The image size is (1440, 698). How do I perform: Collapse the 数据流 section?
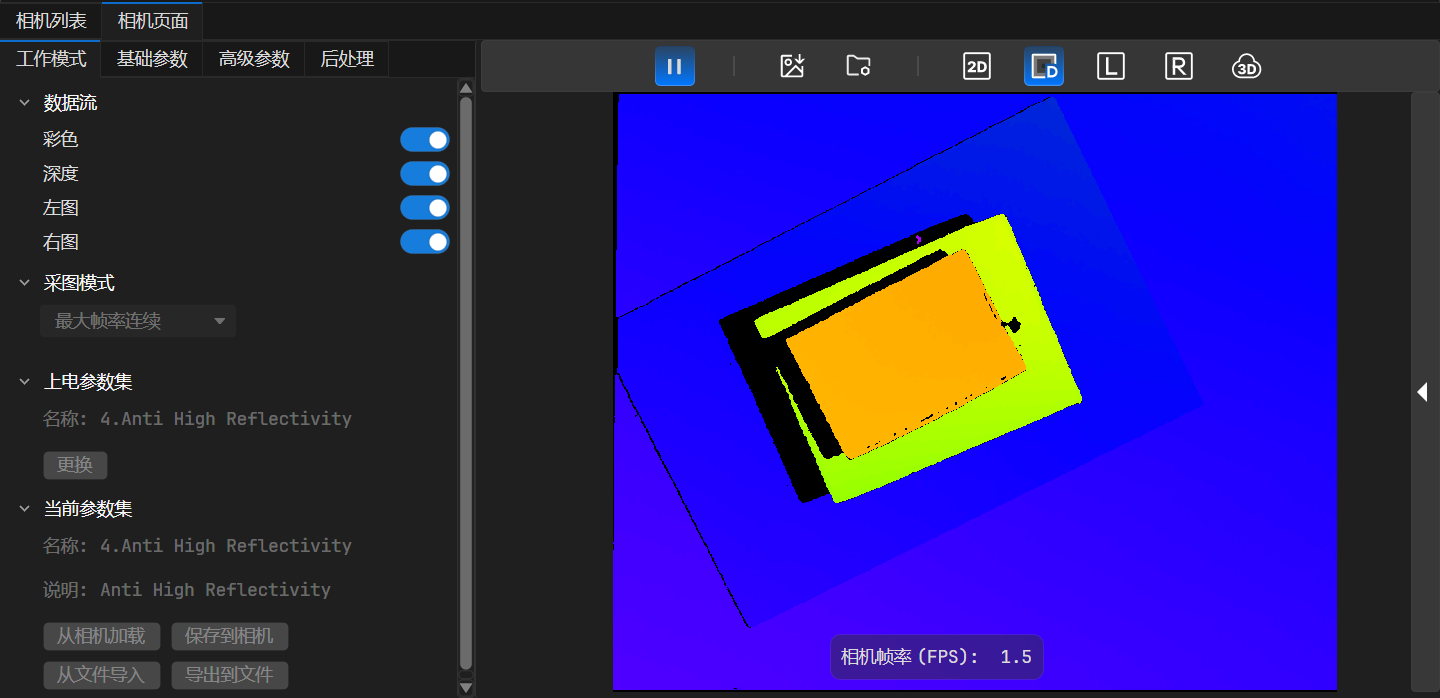25,103
